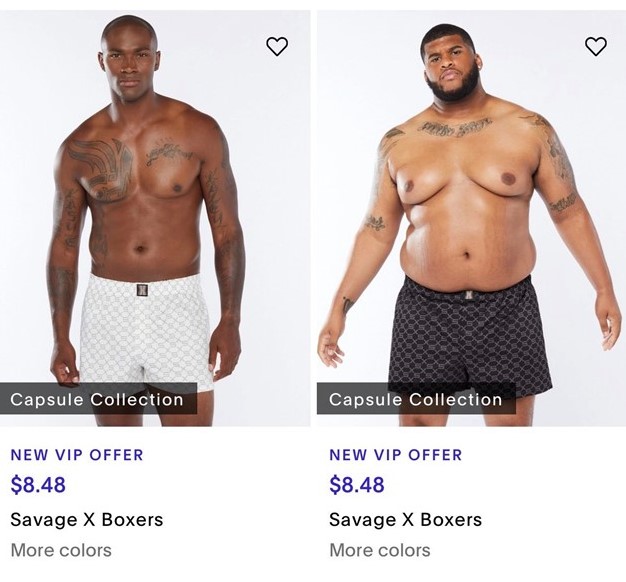This screenshot has width=626, height=582.
Task: Click the waistband logo on black boxers
Action: pyautogui.click(x=469, y=296)
